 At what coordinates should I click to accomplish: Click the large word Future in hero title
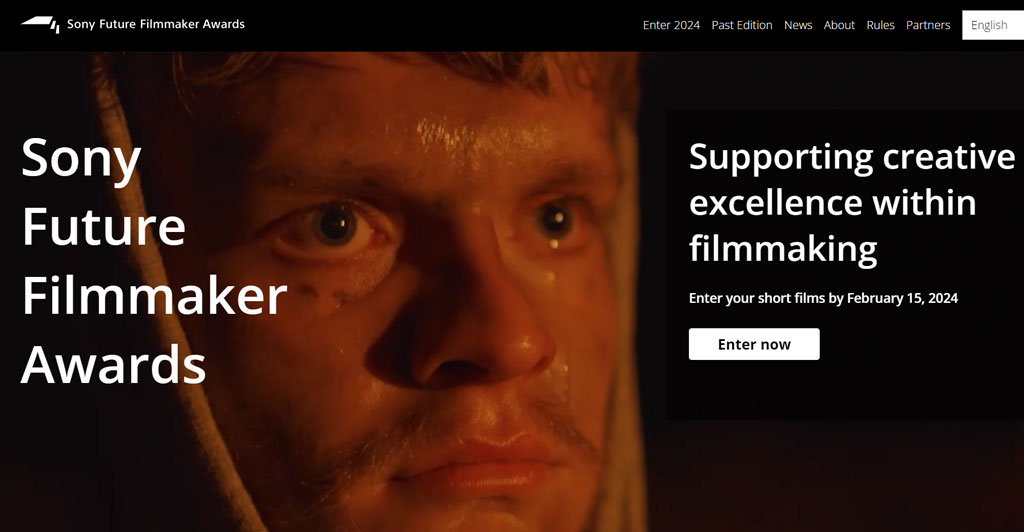coord(104,227)
